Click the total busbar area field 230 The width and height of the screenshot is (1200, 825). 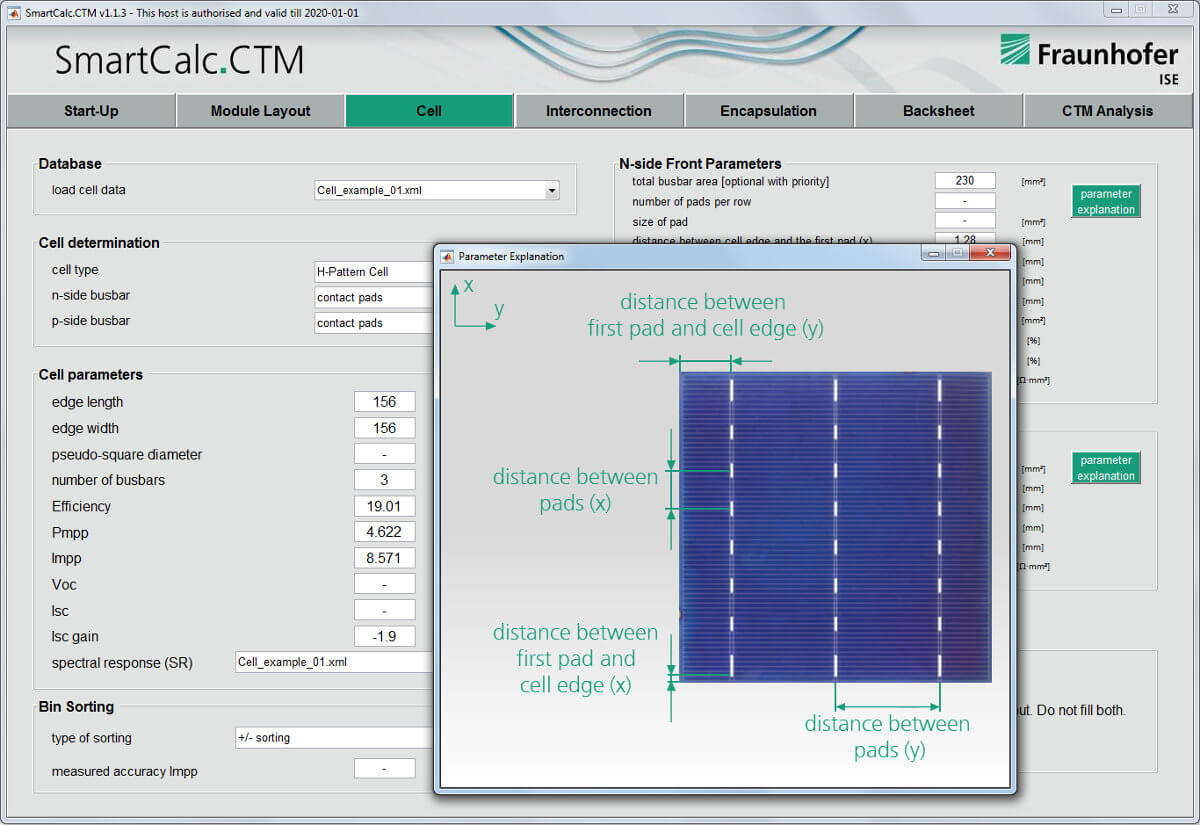coord(965,181)
